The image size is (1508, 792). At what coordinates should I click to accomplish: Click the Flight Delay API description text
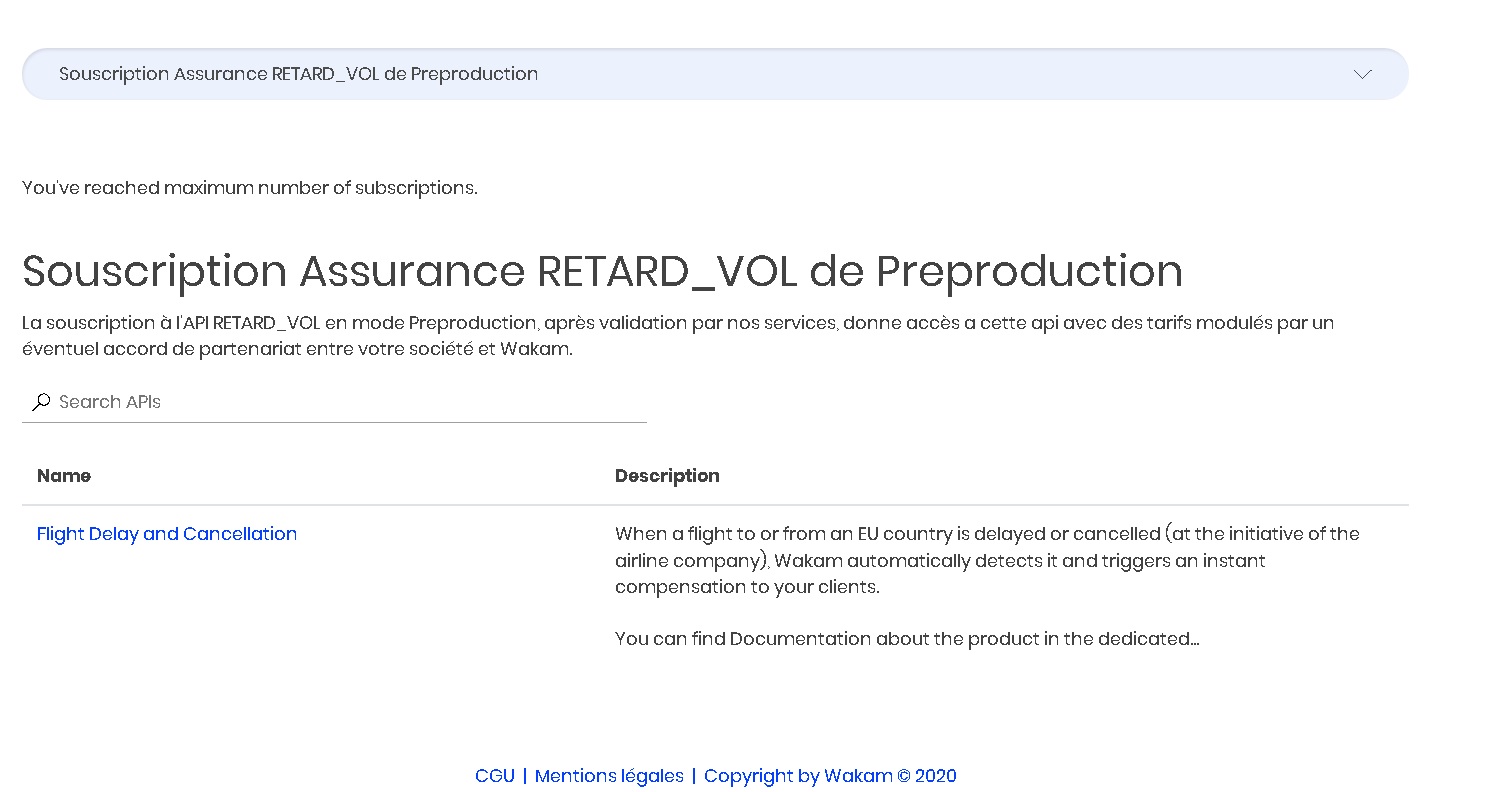click(987, 586)
